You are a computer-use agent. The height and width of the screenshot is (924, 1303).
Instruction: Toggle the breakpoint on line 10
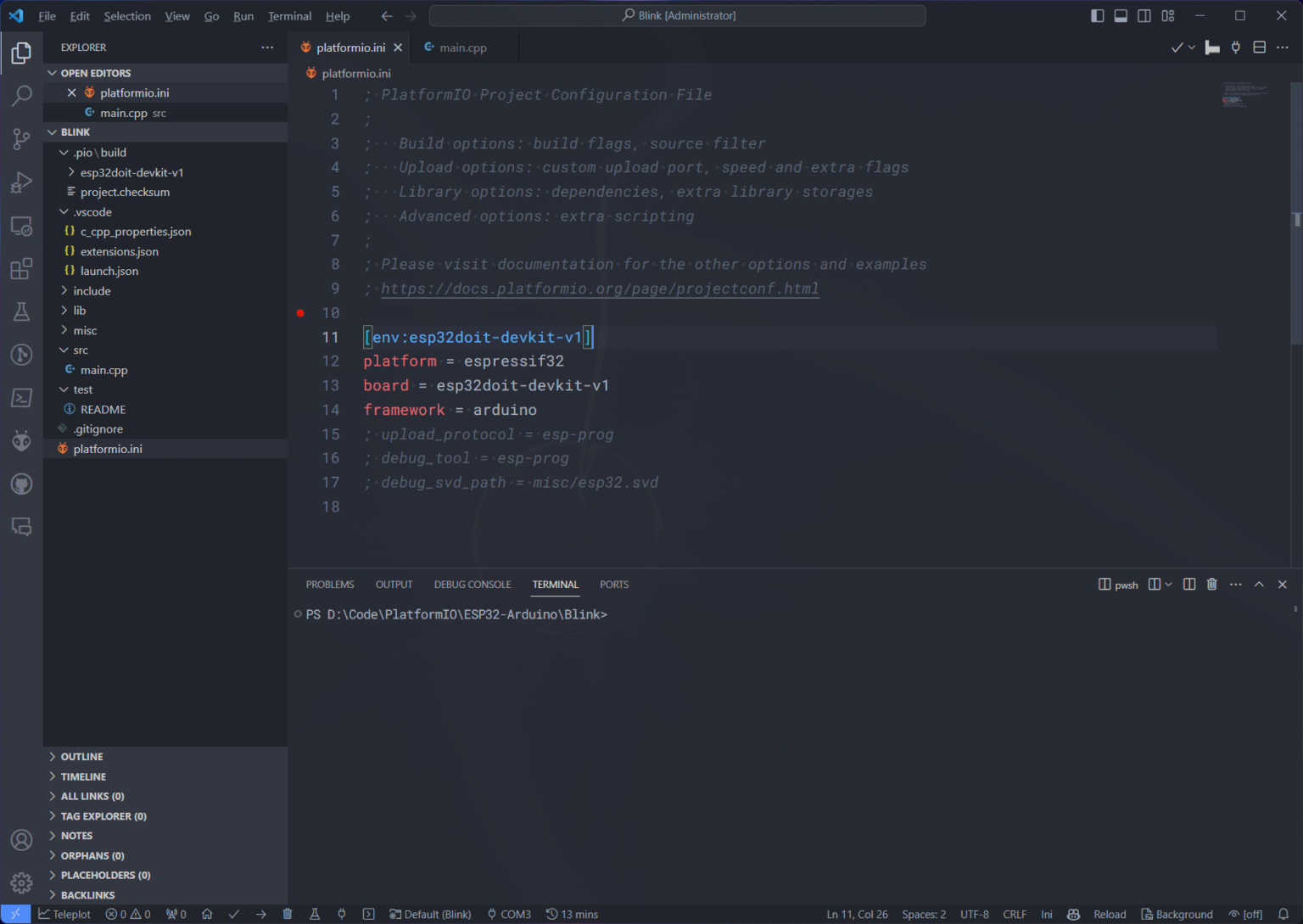coord(300,313)
